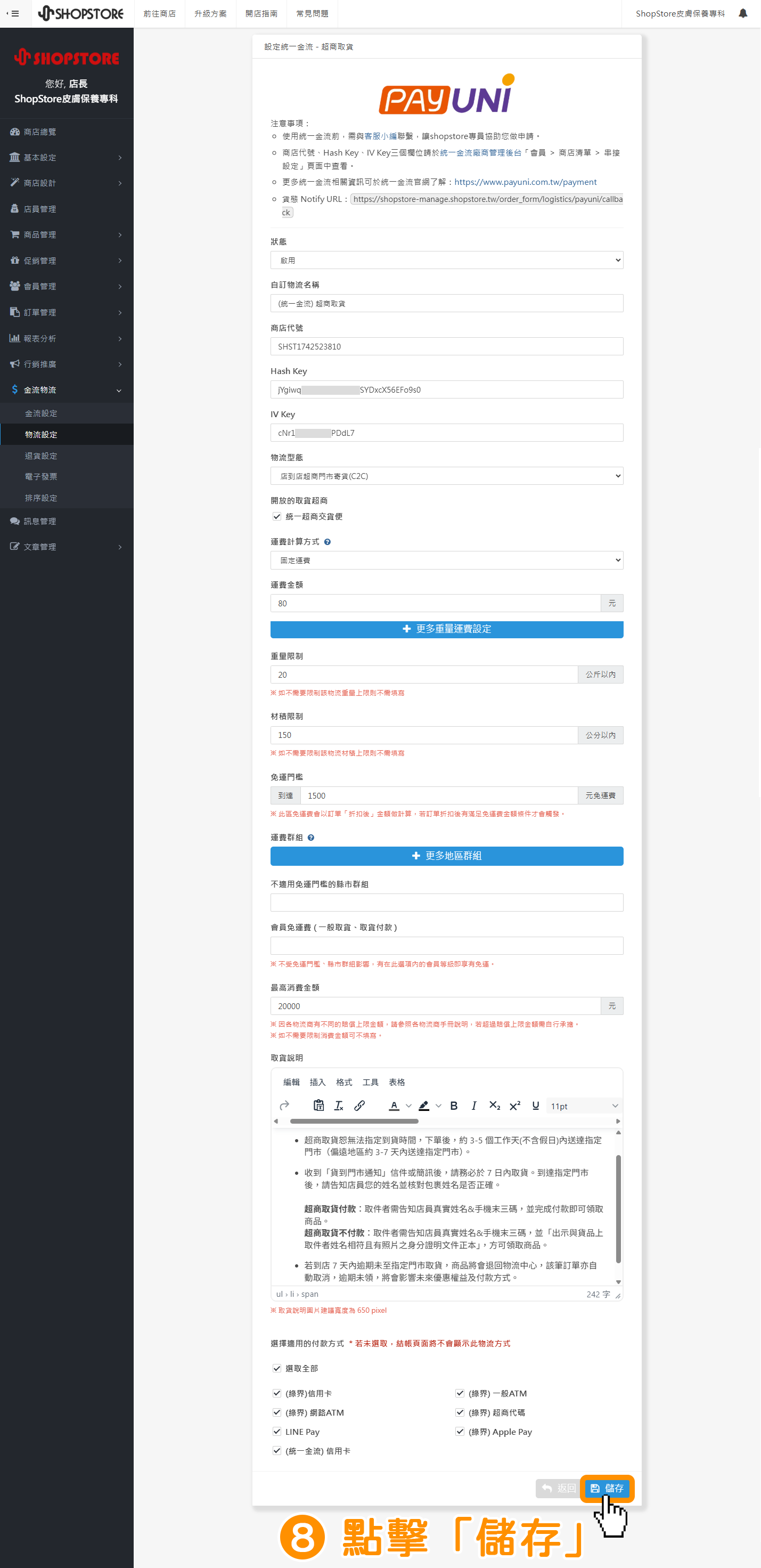
Task: Click 更多重量運費設定 button
Action: pyautogui.click(x=446, y=629)
